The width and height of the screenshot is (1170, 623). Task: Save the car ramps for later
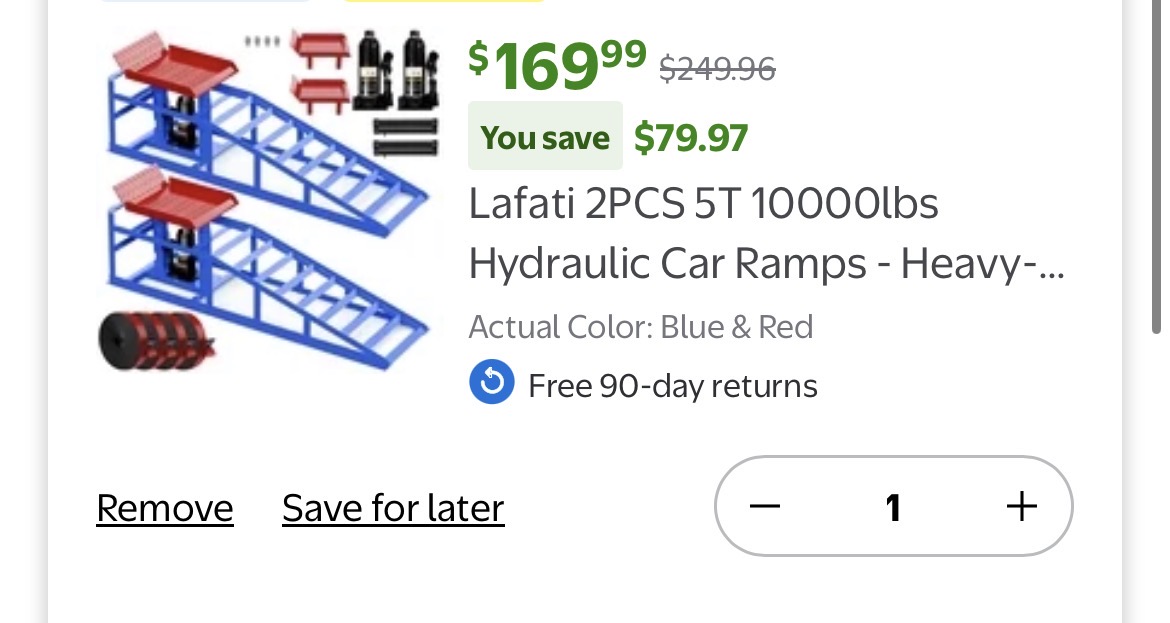coord(393,508)
